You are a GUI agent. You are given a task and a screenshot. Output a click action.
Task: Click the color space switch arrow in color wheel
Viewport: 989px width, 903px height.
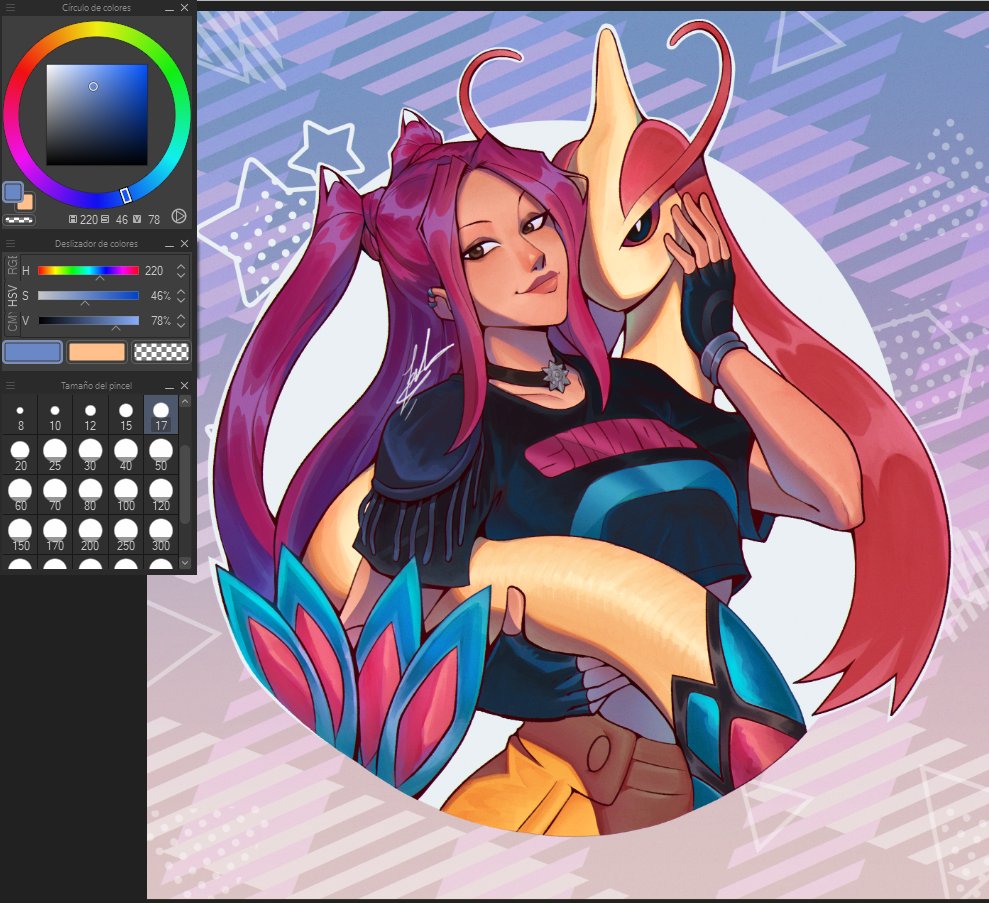[x=179, y=217]
